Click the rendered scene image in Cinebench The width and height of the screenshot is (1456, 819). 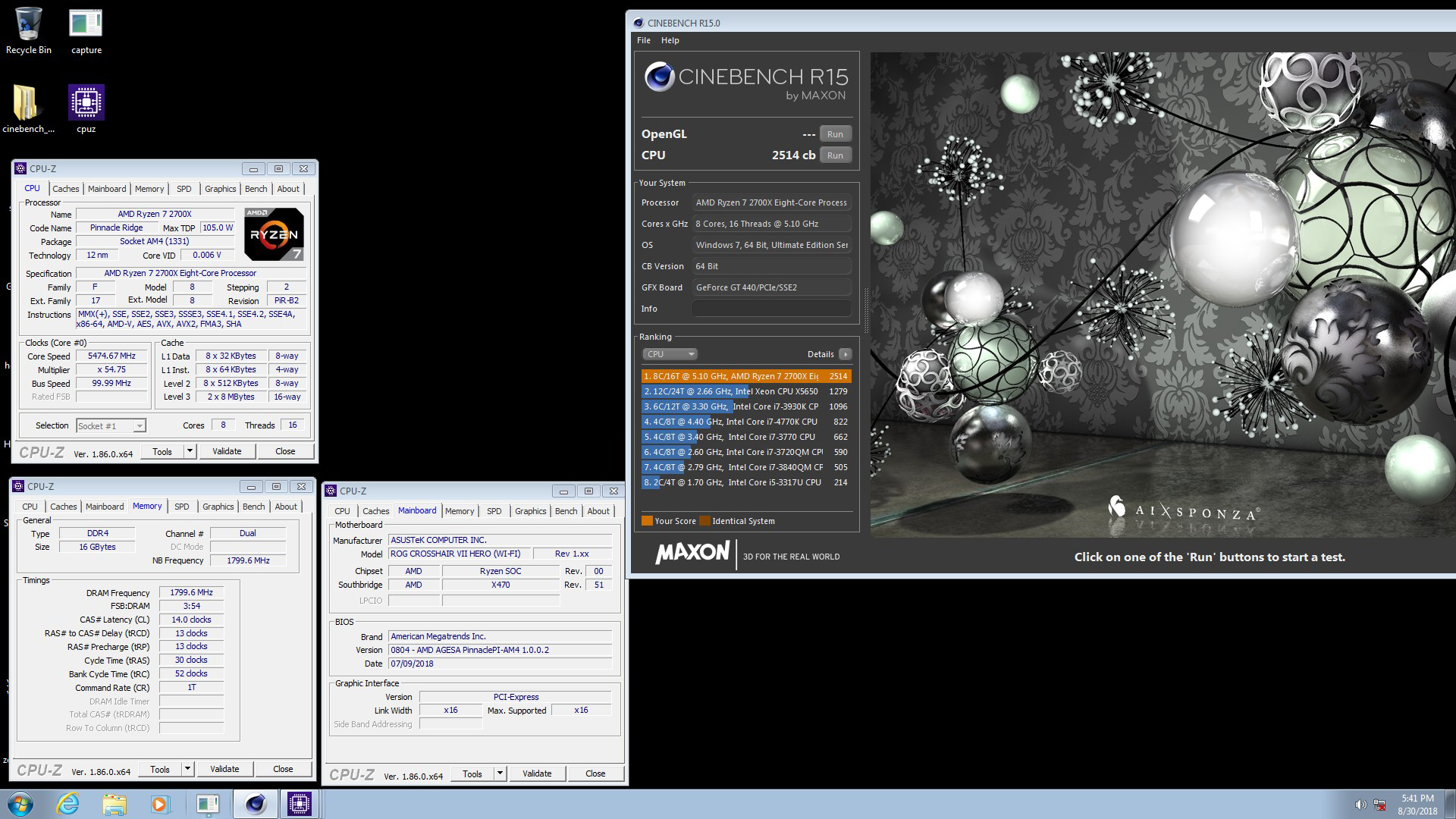tap(1163, 295)
